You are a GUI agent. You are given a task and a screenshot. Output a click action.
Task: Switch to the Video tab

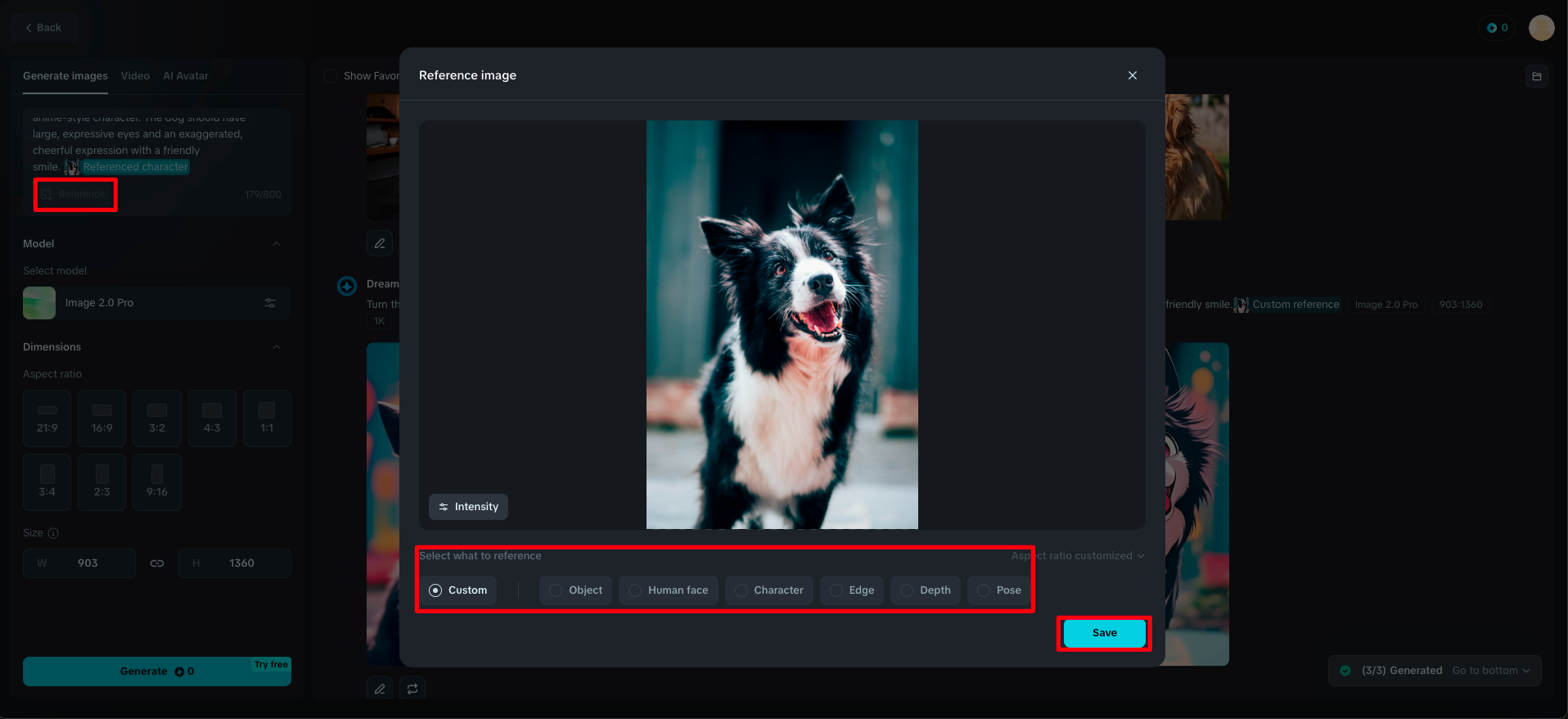point(135,76)
